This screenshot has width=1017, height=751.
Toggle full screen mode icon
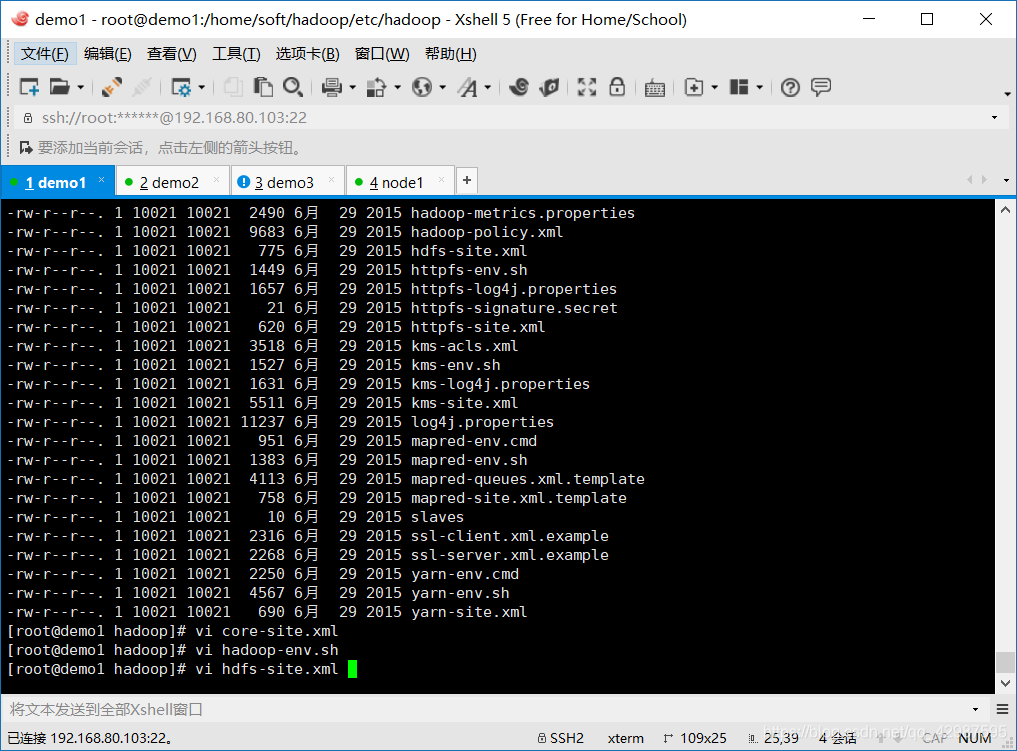click(587, 87)
